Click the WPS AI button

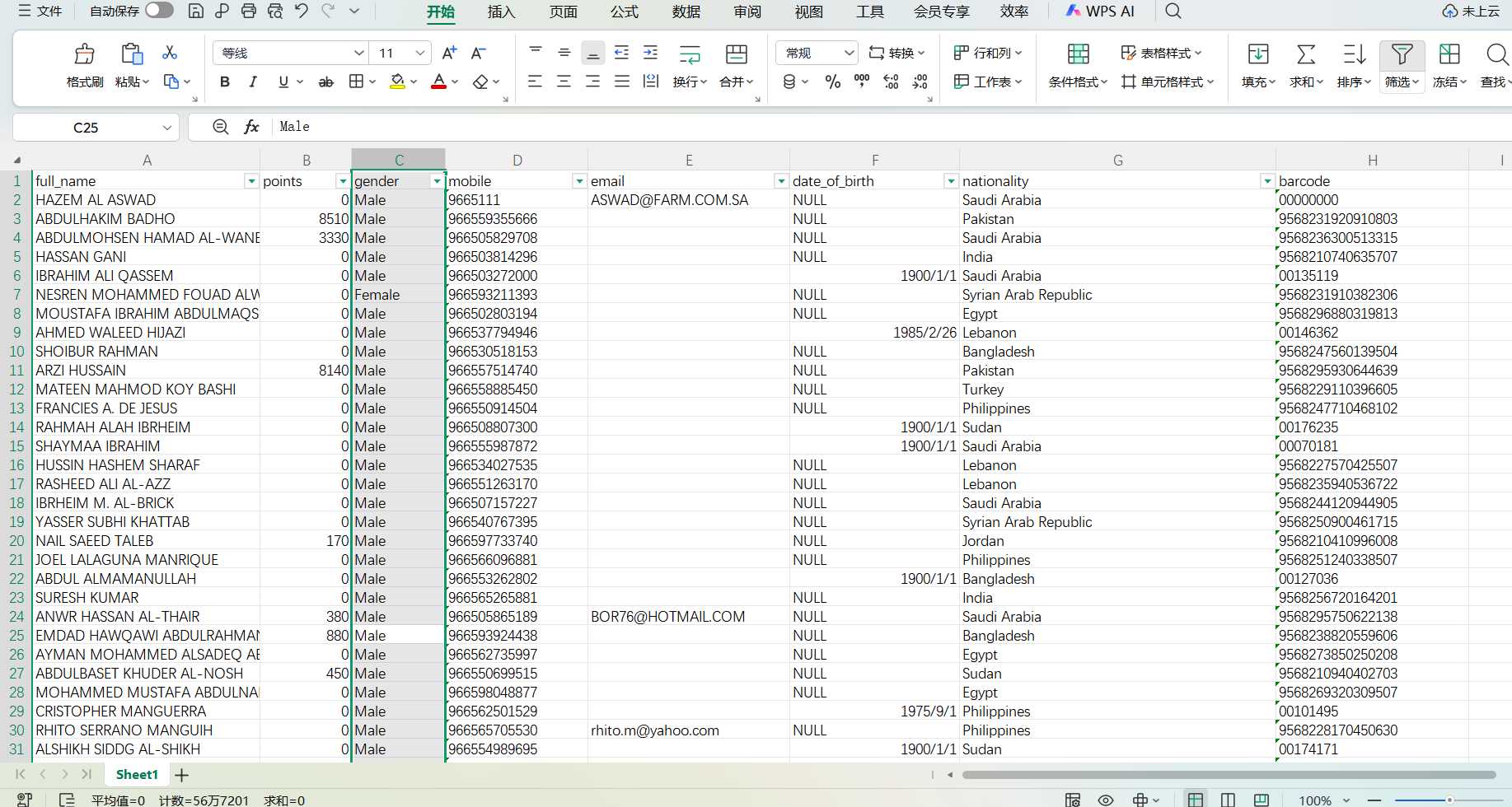pos(1100,11)
